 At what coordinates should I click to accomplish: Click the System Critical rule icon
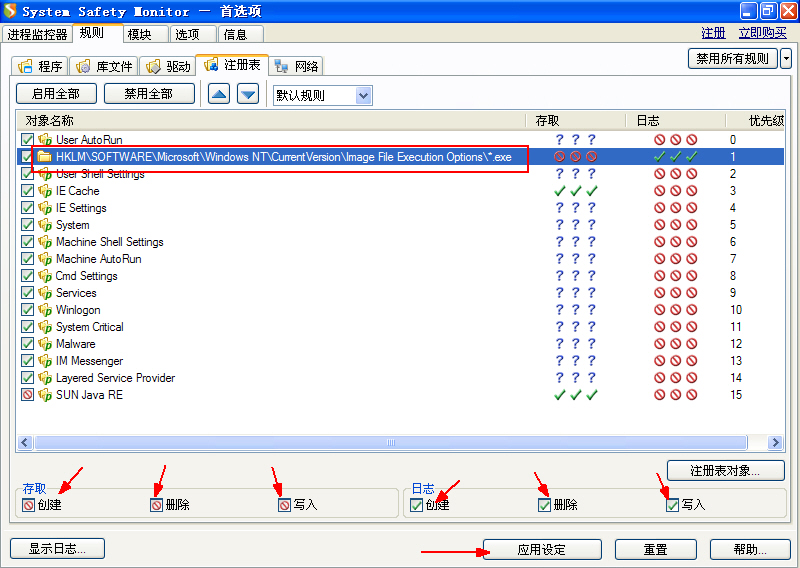click(45, 327)
